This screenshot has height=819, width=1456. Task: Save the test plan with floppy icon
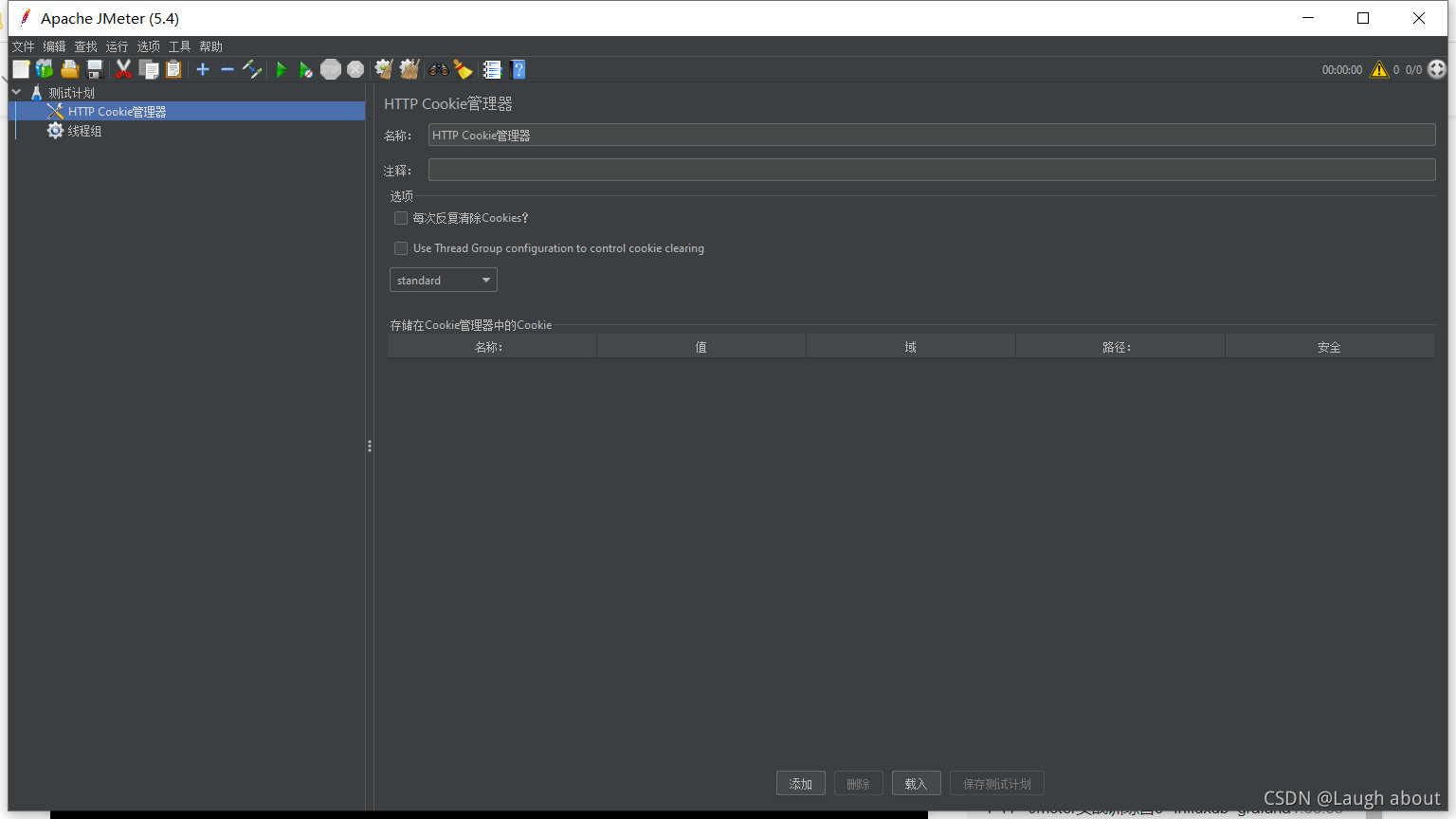coord(94,69)
